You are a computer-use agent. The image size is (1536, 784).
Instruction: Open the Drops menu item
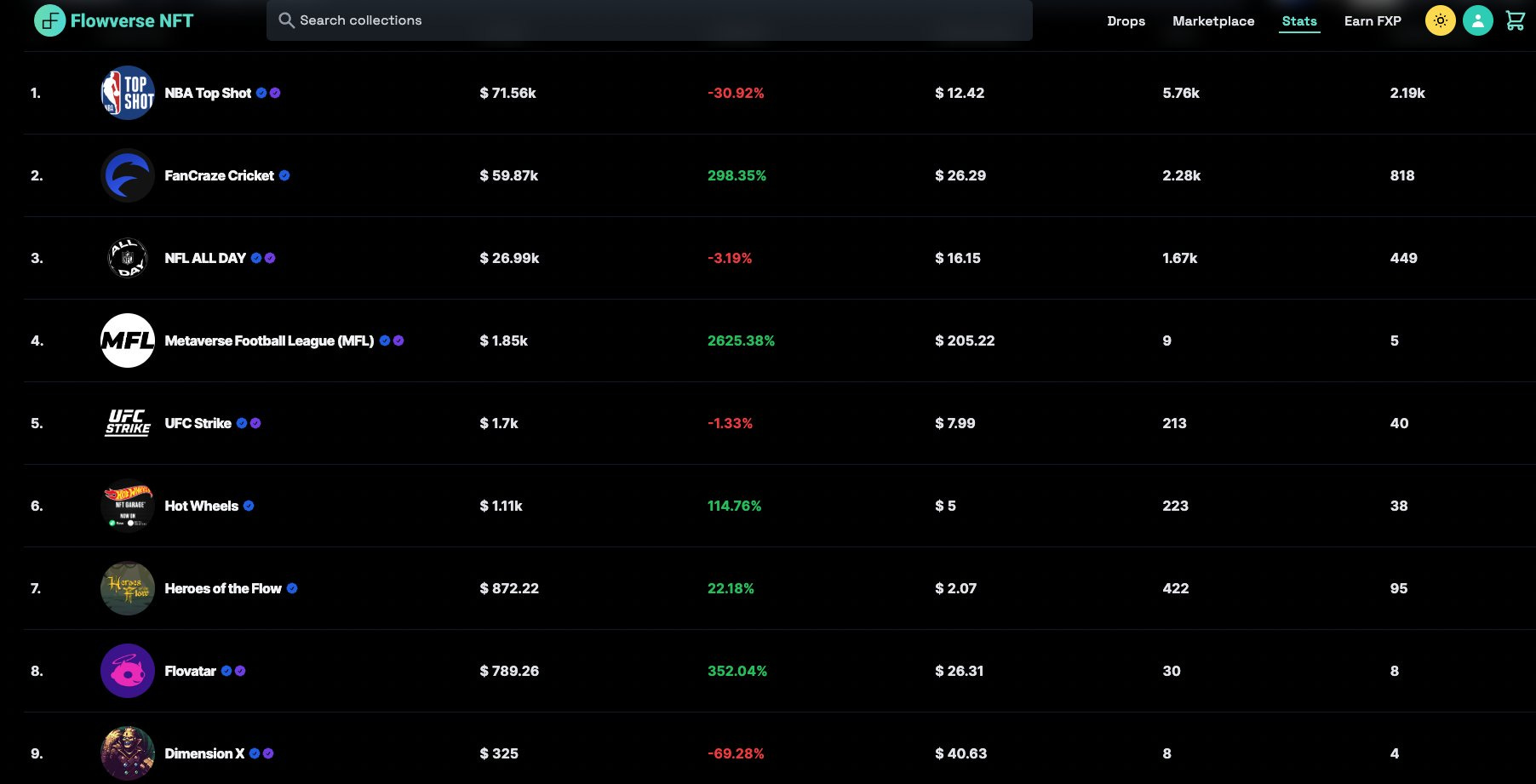point(1126,20)
